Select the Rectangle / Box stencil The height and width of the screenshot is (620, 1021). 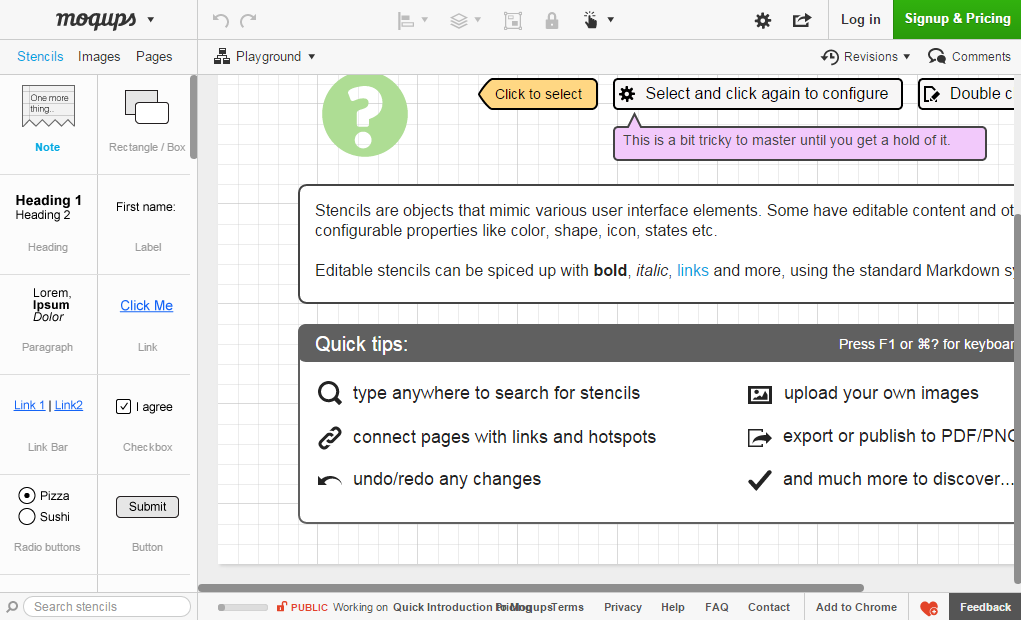click(x=147, y=124)
